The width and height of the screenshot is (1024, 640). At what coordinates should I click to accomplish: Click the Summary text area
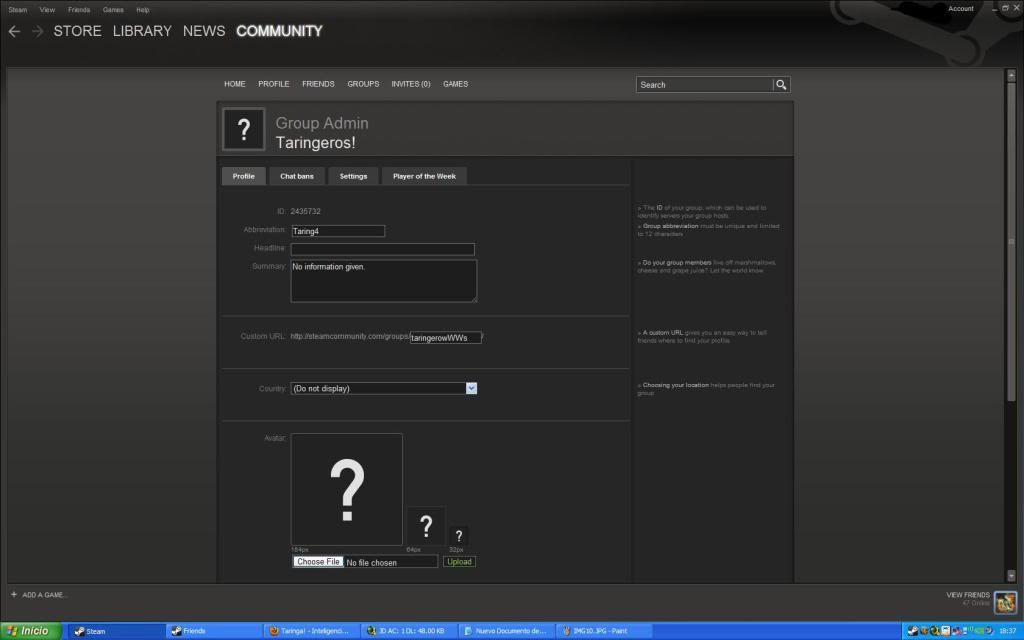384,281
